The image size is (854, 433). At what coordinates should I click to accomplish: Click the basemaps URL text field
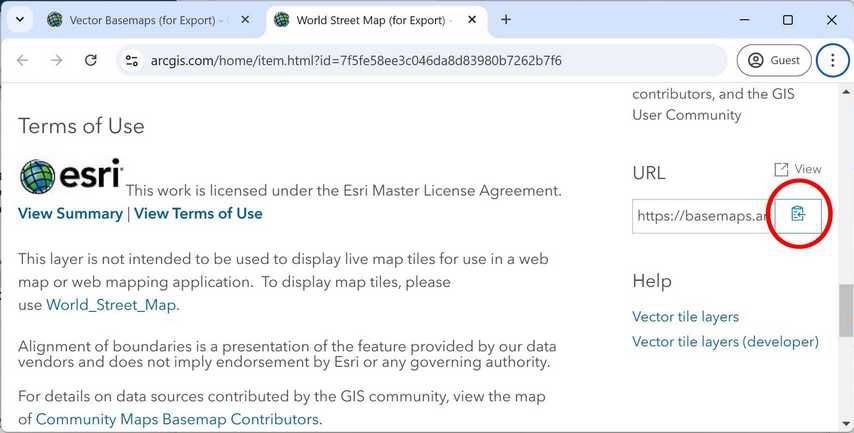point(702,215)
